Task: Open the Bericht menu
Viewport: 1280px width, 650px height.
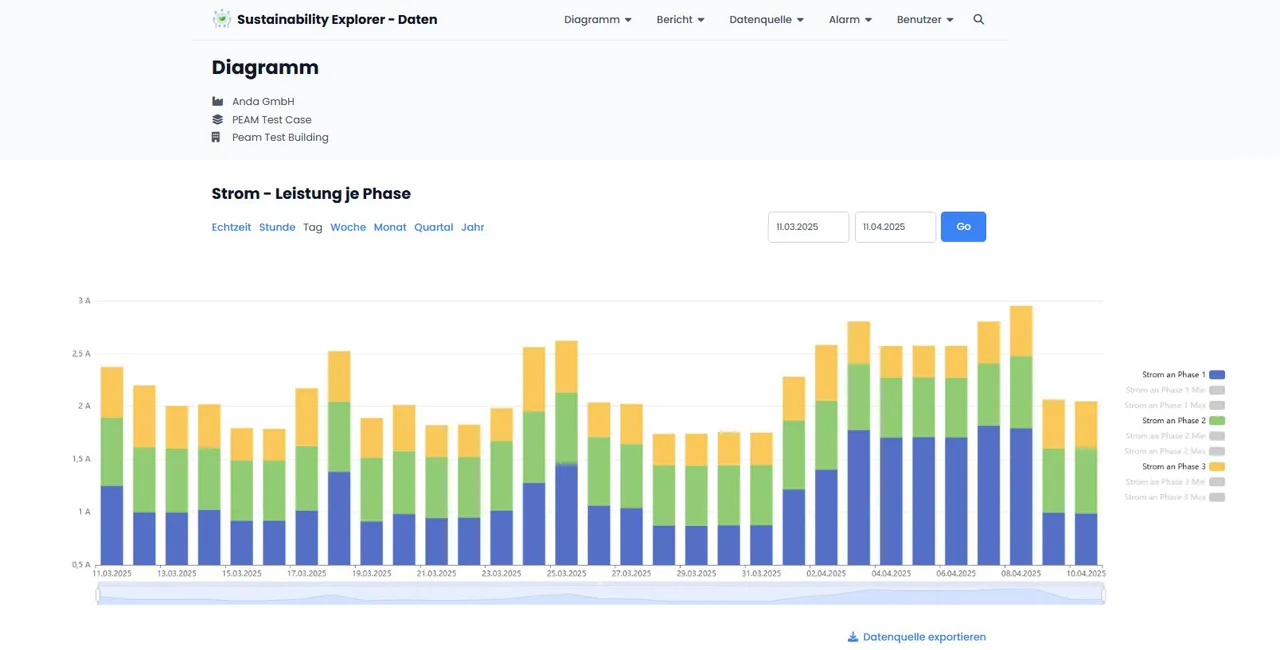Action: tap(680, 19)
